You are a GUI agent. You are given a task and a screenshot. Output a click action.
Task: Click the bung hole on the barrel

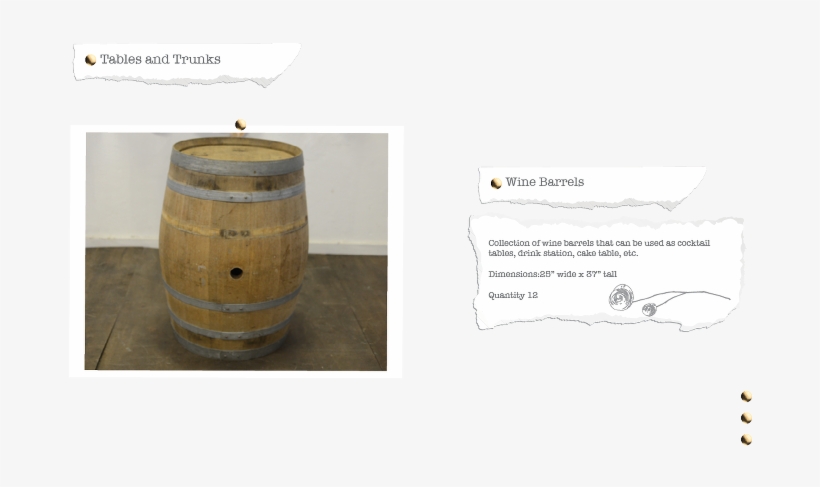tap(236, 273)
